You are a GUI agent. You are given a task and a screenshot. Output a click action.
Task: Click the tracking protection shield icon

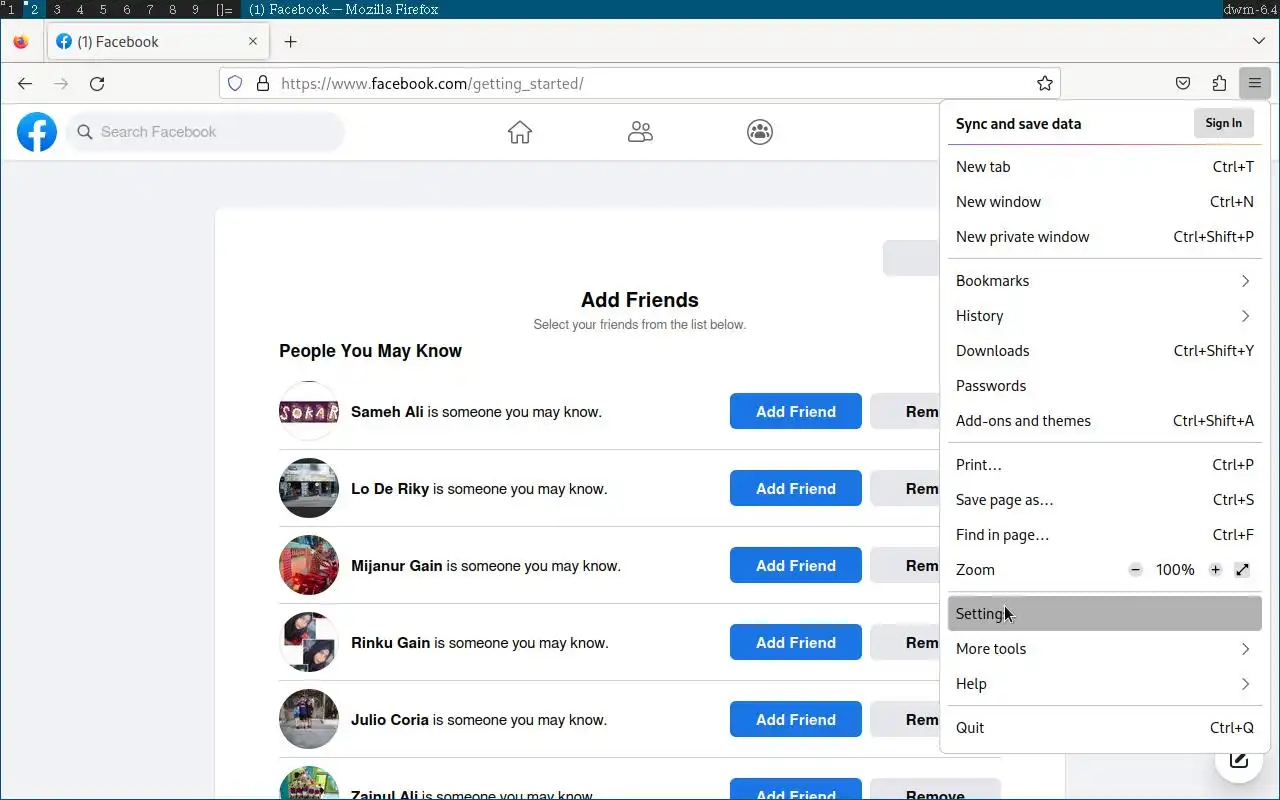235,84
